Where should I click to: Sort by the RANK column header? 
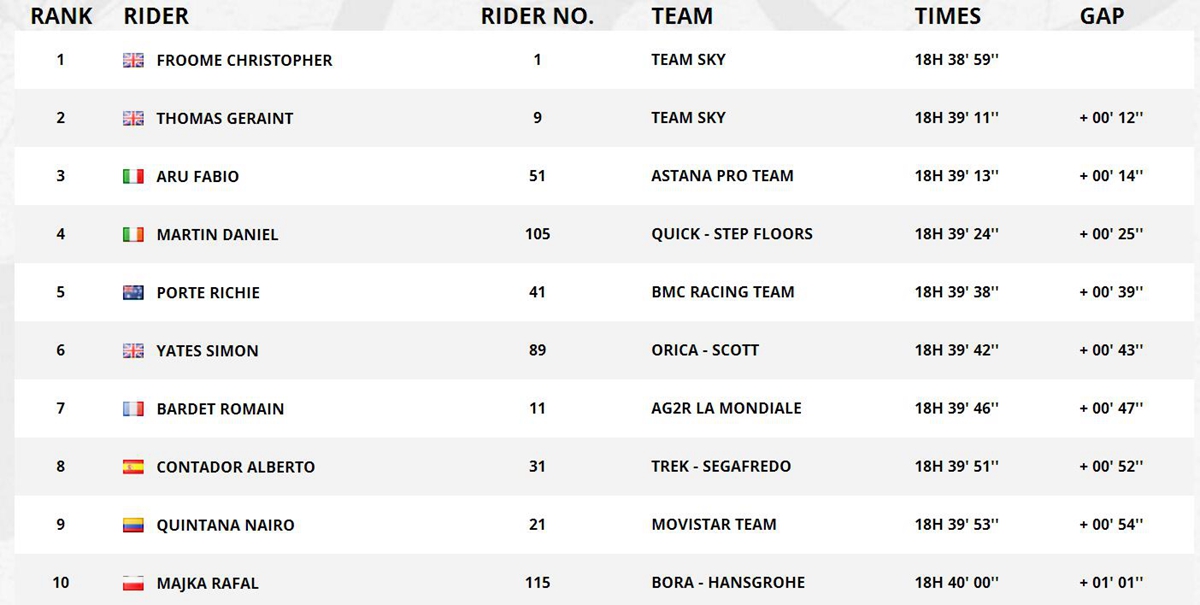tap(62, 16)
